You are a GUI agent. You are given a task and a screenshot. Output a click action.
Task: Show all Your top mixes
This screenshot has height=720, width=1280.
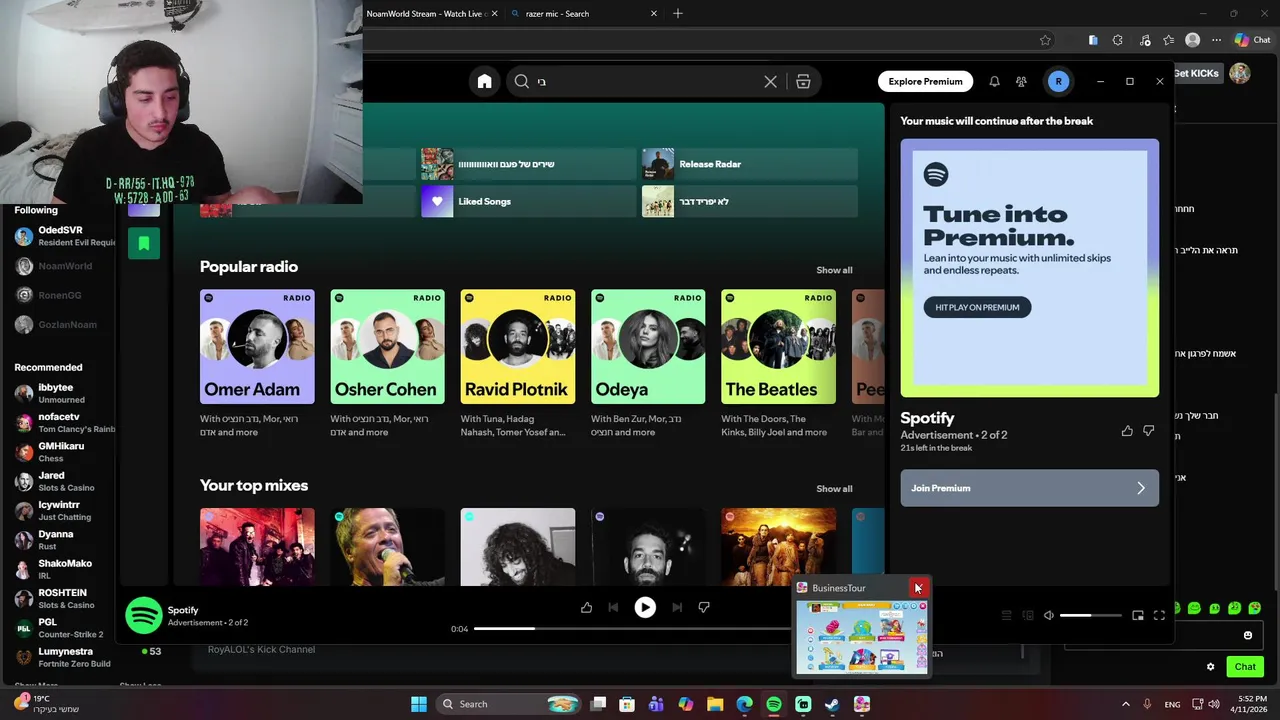point(834,489)
